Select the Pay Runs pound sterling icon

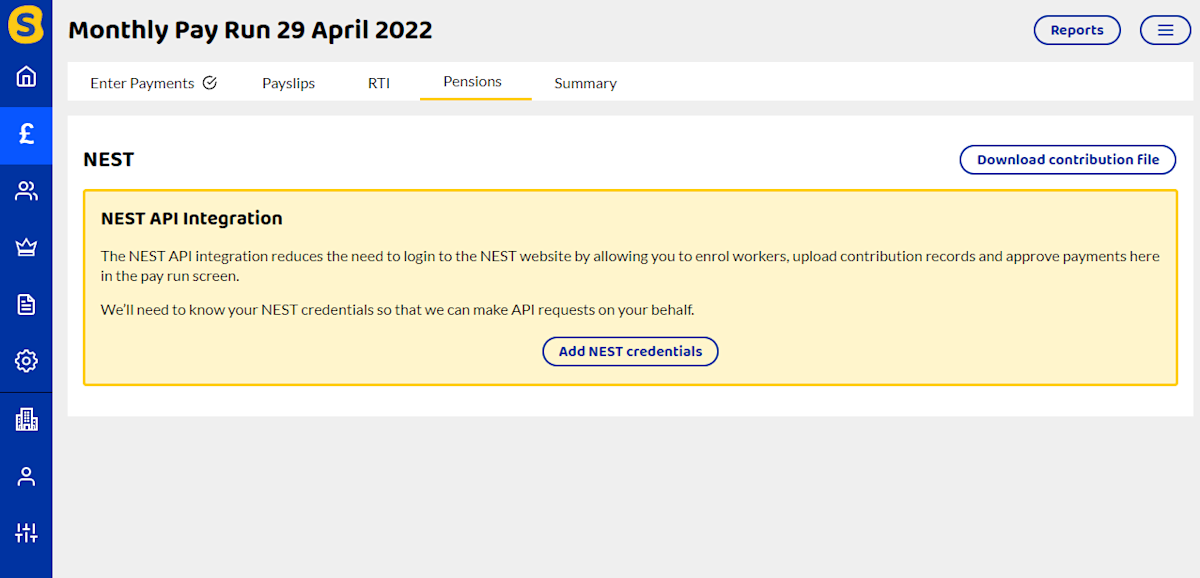click(26, 135)
